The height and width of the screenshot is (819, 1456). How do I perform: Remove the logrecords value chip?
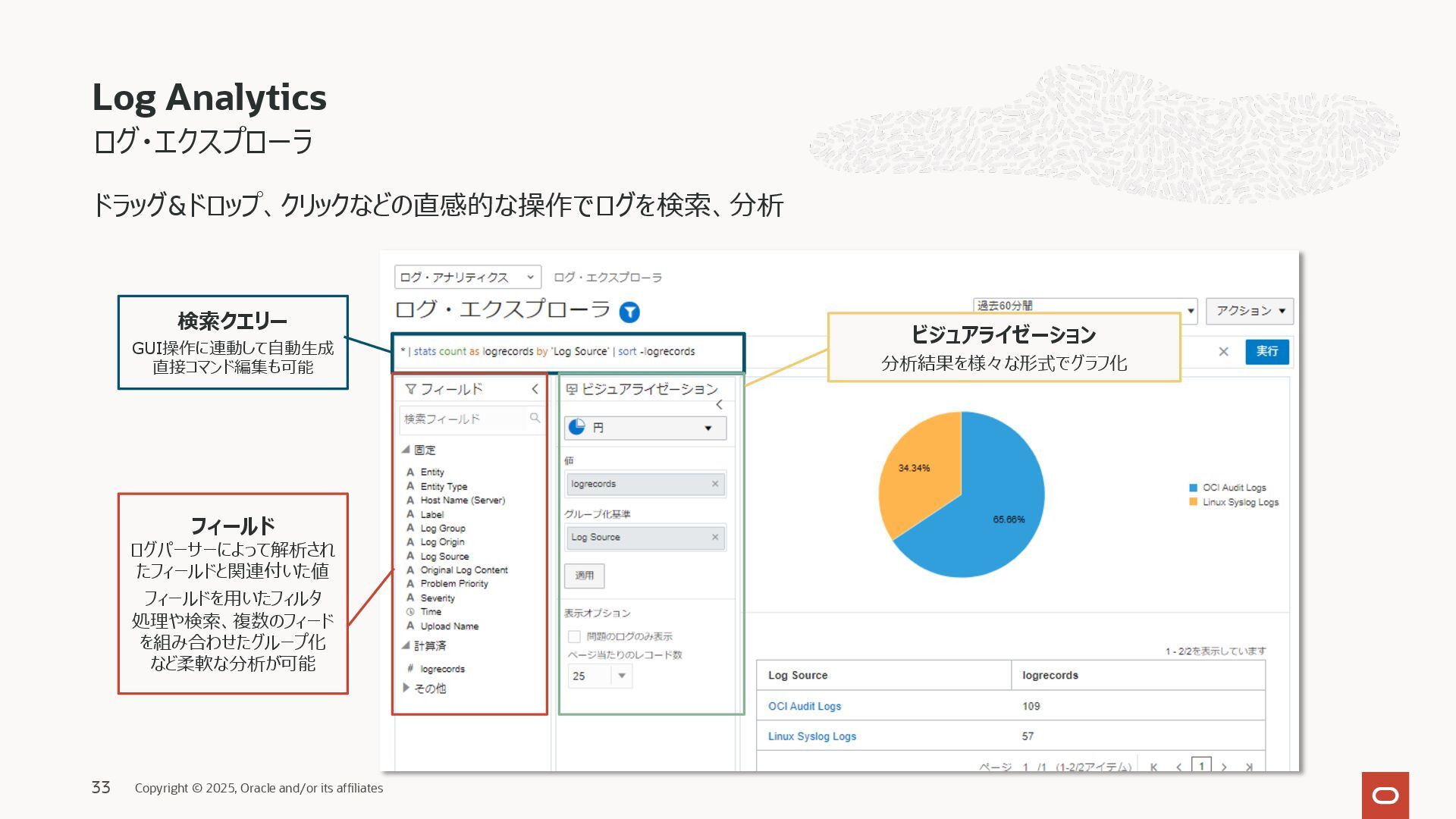pos(714,484)
